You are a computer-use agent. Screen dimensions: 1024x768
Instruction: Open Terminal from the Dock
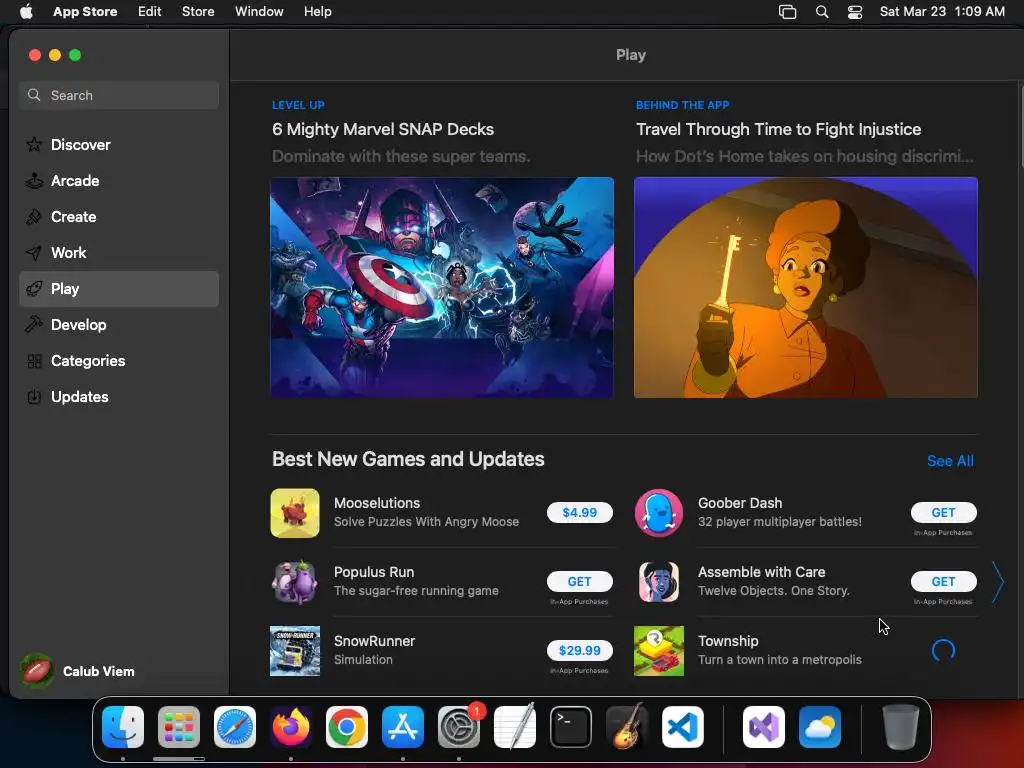[571, 727]
